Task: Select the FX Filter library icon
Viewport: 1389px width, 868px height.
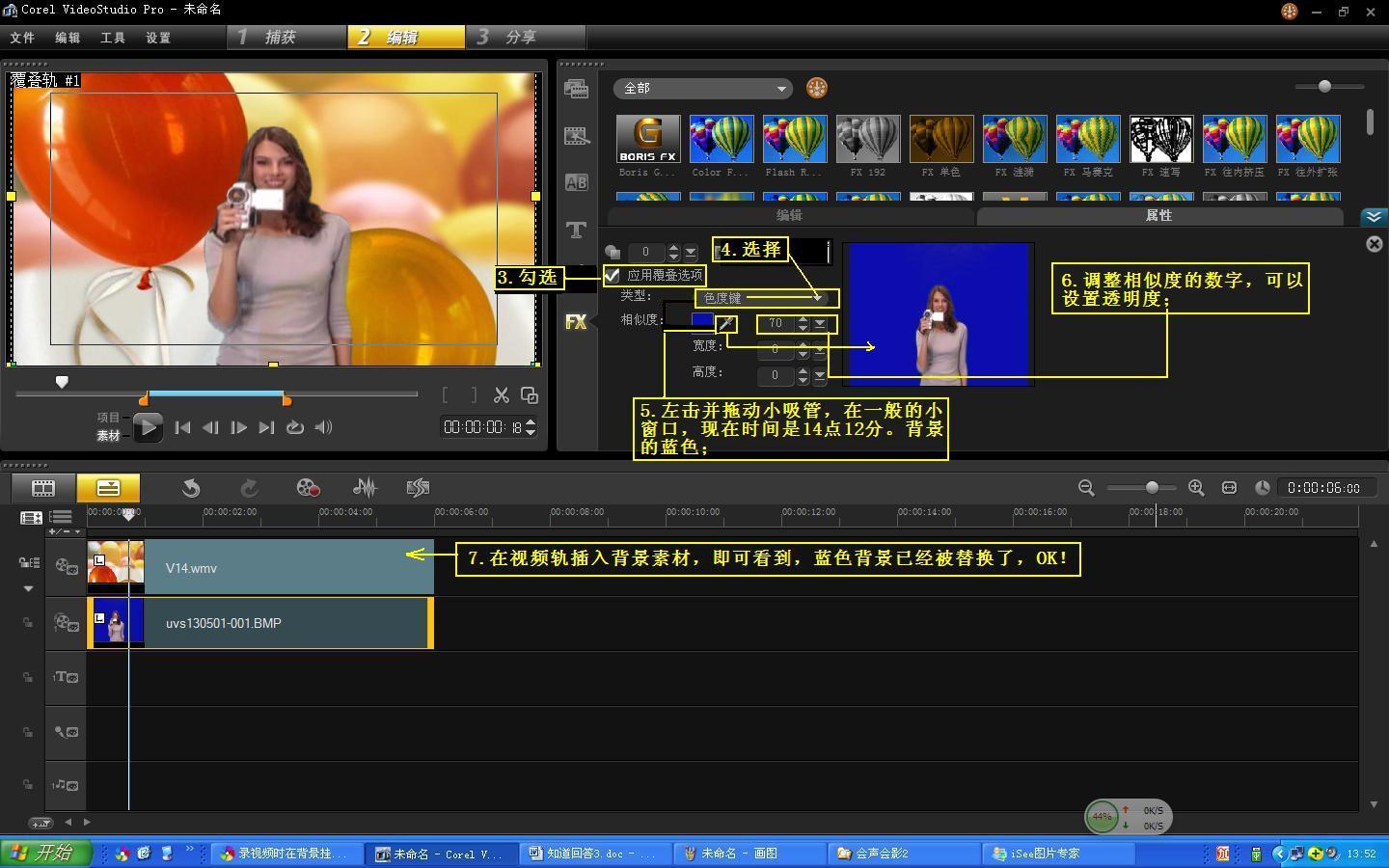Action: [577, 322]
